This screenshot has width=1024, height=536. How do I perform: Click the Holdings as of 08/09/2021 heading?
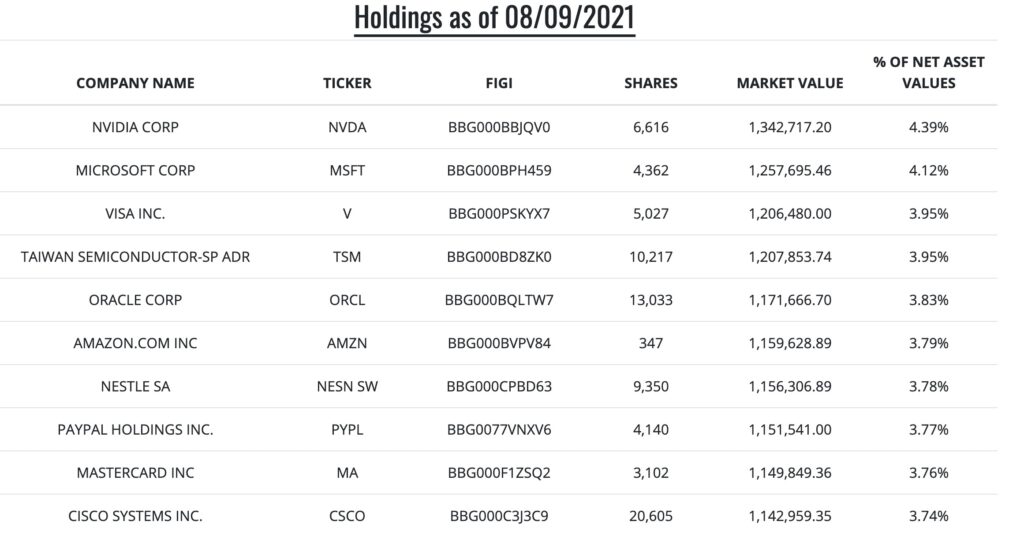[494, 18]
